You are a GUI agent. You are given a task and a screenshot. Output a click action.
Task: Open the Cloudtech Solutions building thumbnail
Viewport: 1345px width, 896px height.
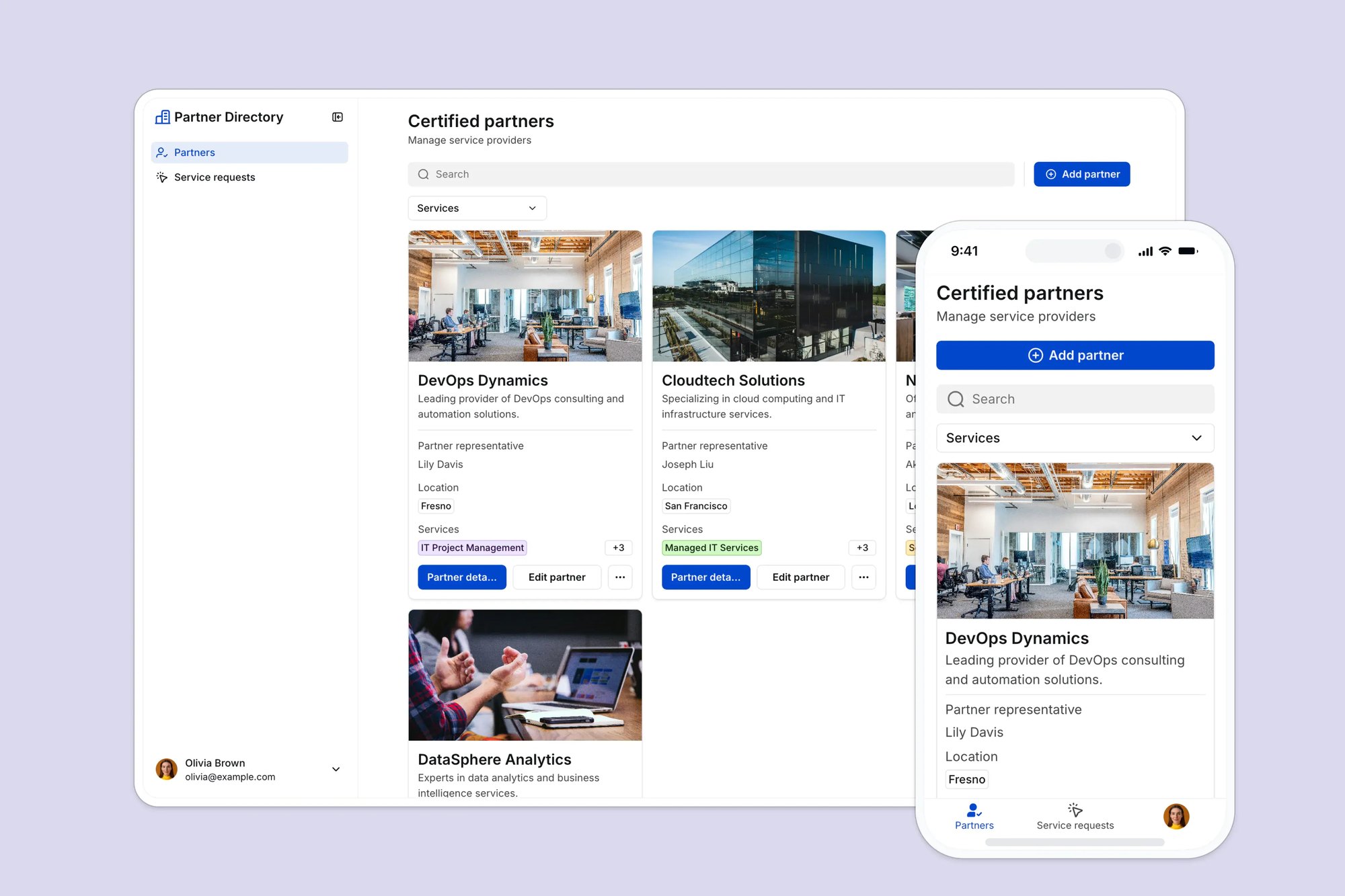(769, 296)
